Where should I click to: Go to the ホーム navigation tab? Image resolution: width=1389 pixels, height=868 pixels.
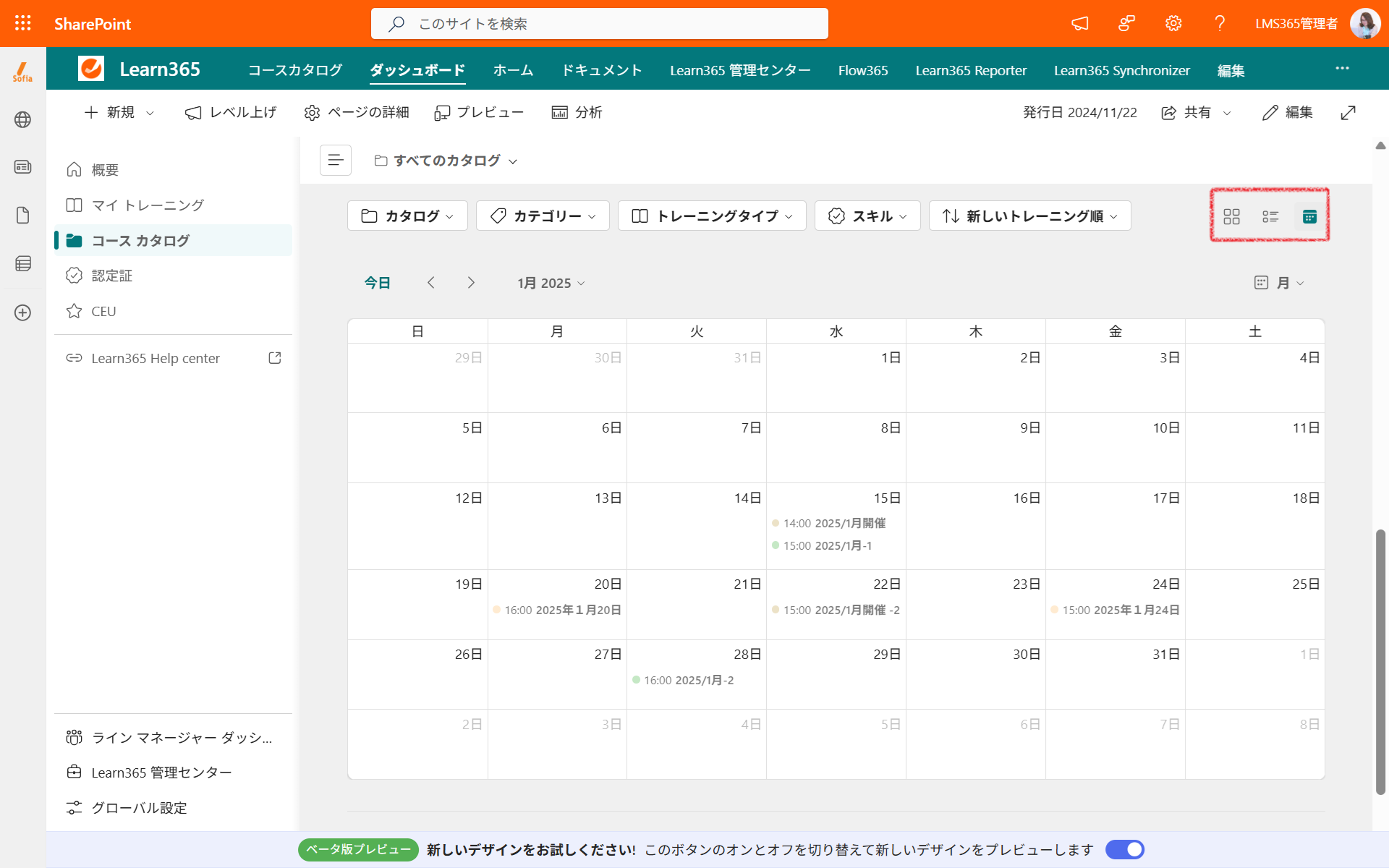click(513, 70)
